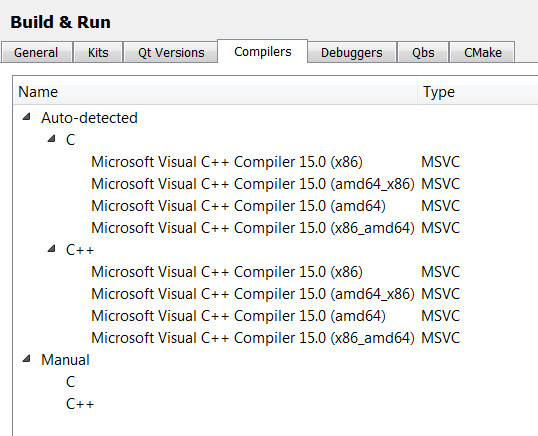Switch to the Debuggers tab
This screenshot has width=538, height=436.
point(352,52)
